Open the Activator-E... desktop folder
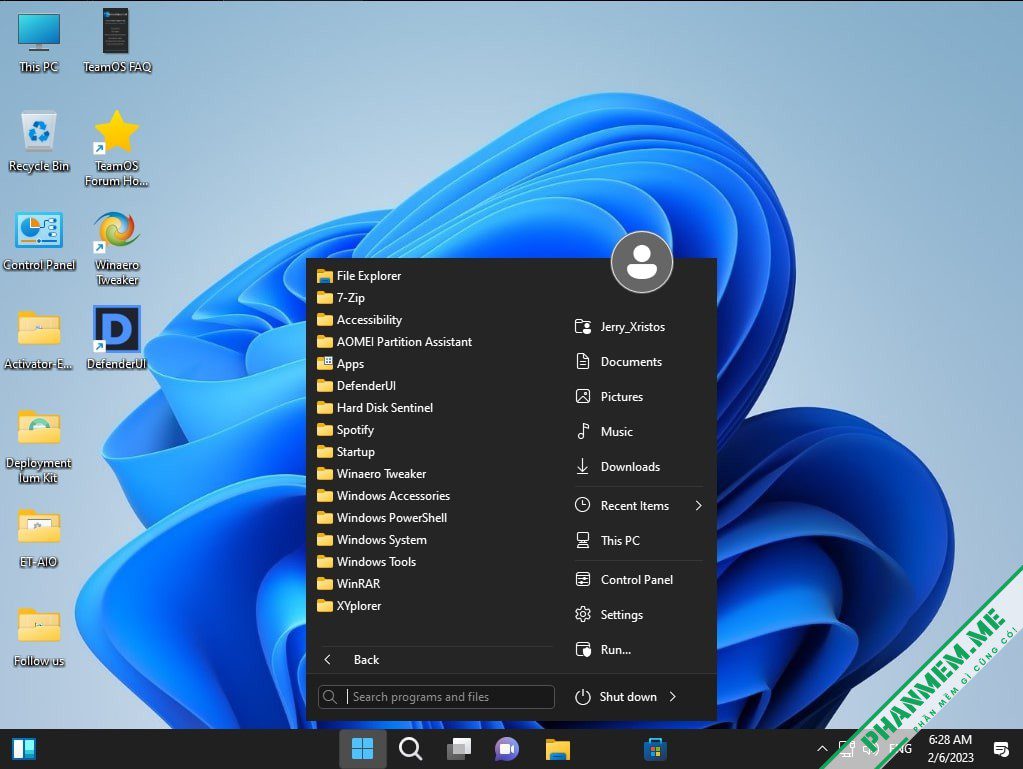This screenshot has width=1023, height=769. pyautogui.click(x=39, y=339)
